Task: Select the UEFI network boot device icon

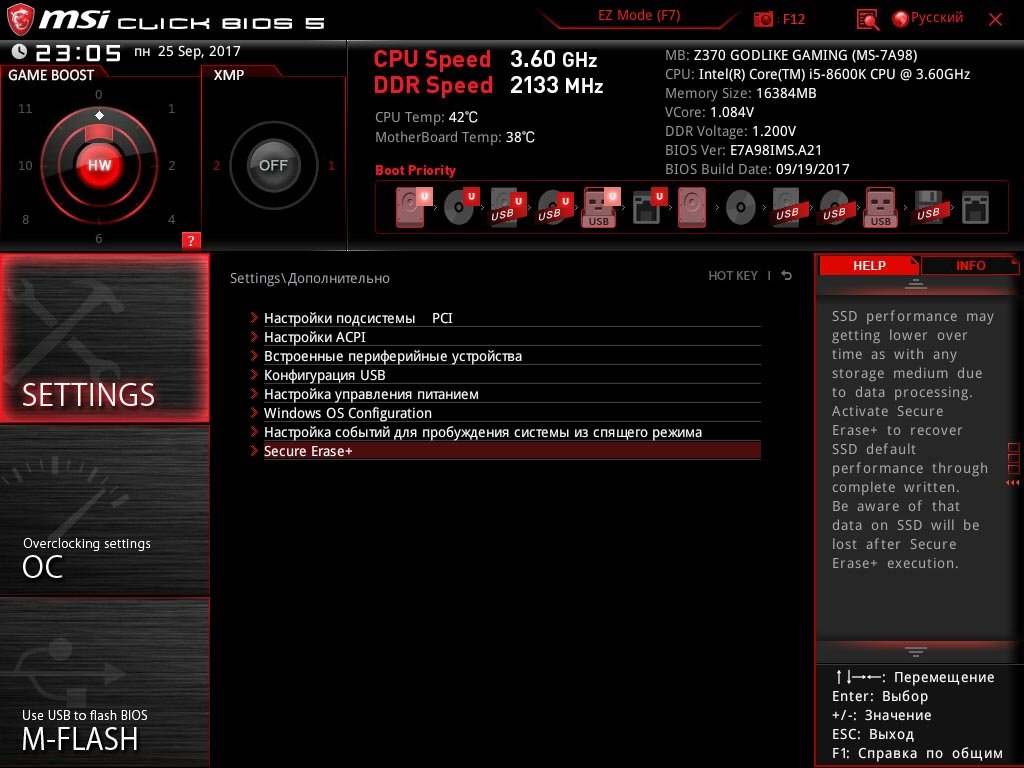Action: tap(648, 207)
